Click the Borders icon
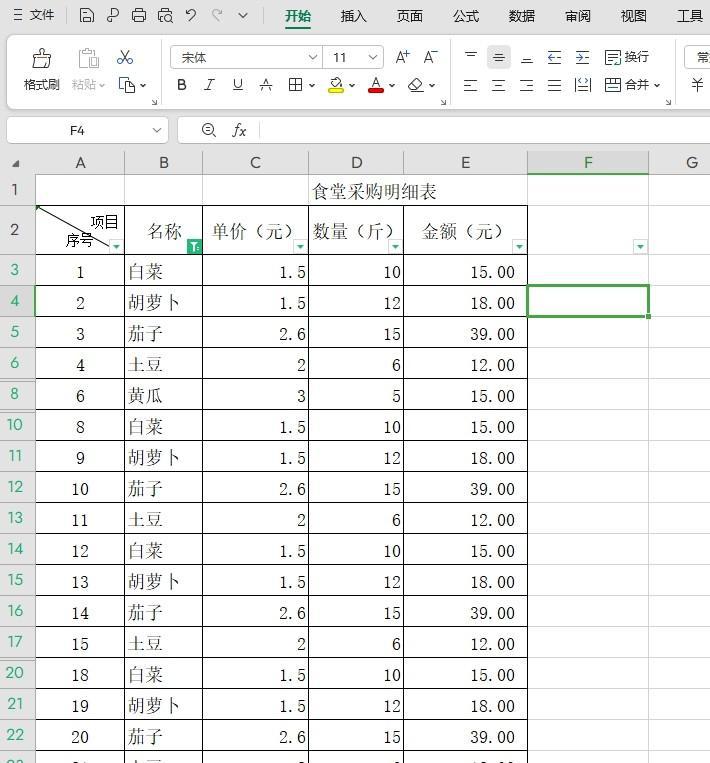This screenshot has width=710, height=763. pos(295,85)
